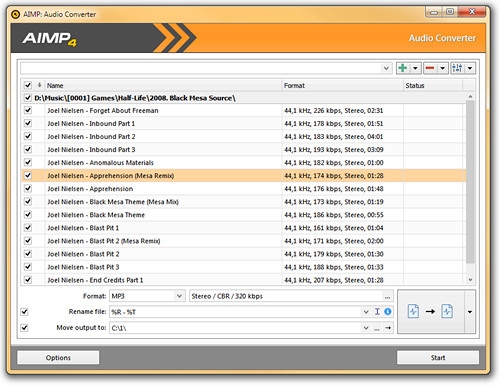Image resolution: width=500 pixels, height=387 pixels.
Task: Click the blue info icon by Rename file
Action: click(387, 312)
